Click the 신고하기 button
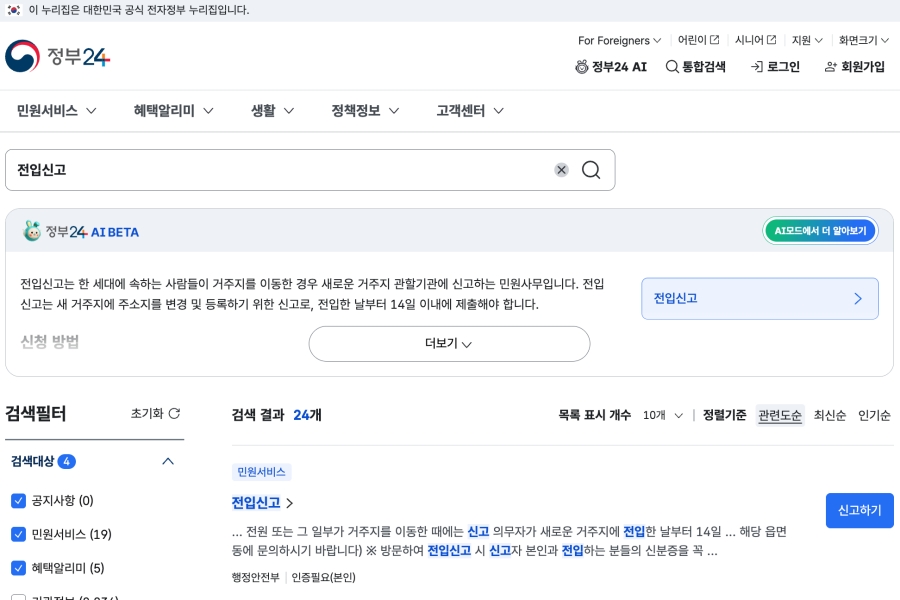The width and height of the screenshot is (900, 600). coord(859,510)
